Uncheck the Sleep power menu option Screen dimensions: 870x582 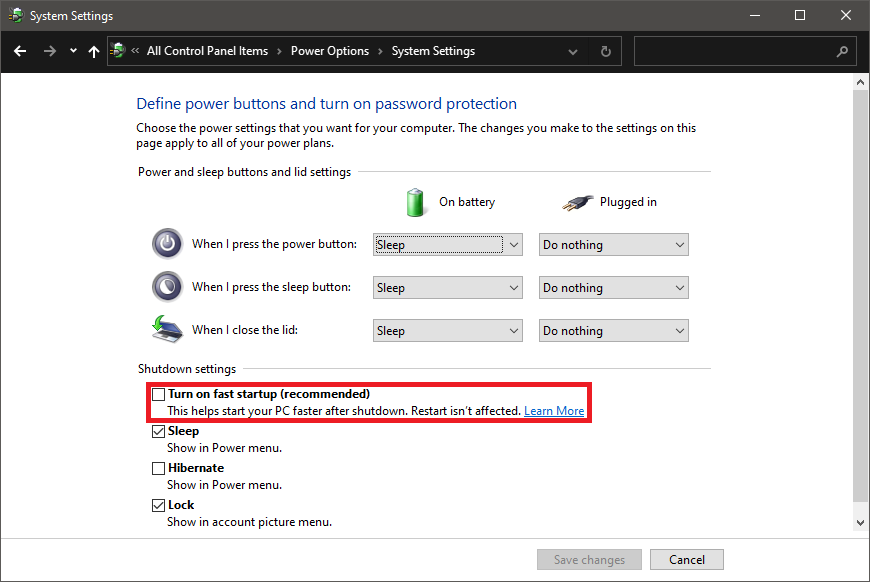tap(158, 432)
